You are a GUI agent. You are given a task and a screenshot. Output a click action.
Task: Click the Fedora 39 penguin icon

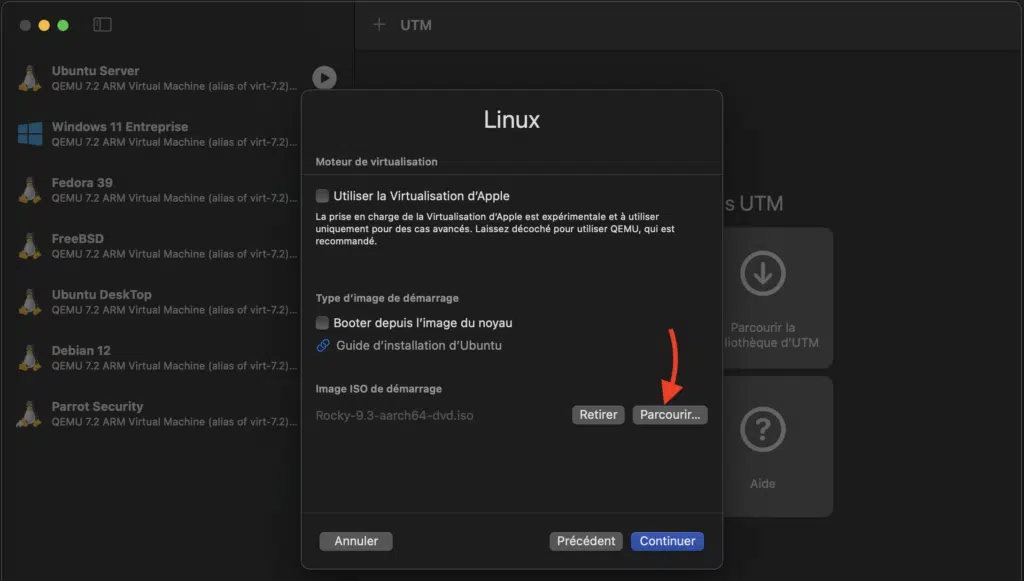(29, 190)
